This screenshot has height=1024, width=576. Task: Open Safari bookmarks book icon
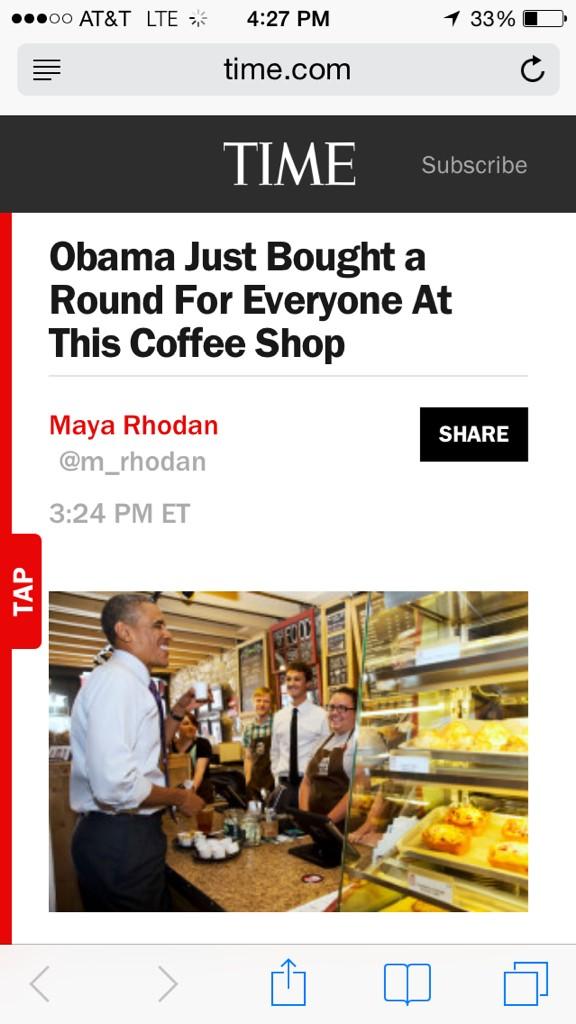pyautogui.click(x=407, y=984)
